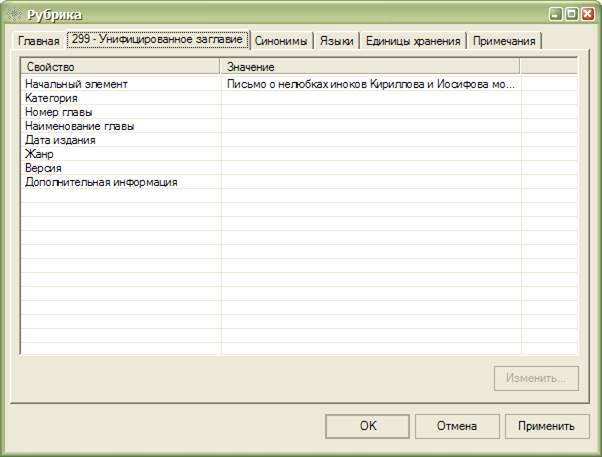
Task: Switch to the Главная tab
Action: click(39, 41)
